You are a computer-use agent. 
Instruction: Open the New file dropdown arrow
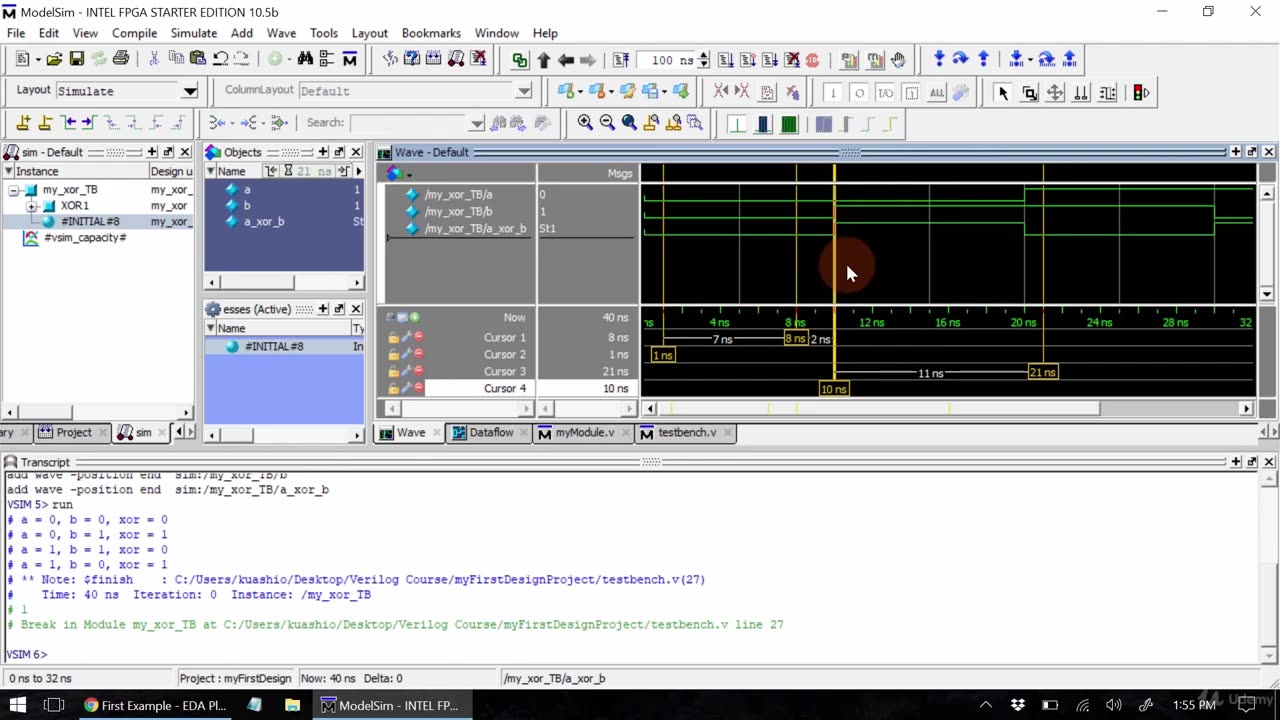click(37, 59)
